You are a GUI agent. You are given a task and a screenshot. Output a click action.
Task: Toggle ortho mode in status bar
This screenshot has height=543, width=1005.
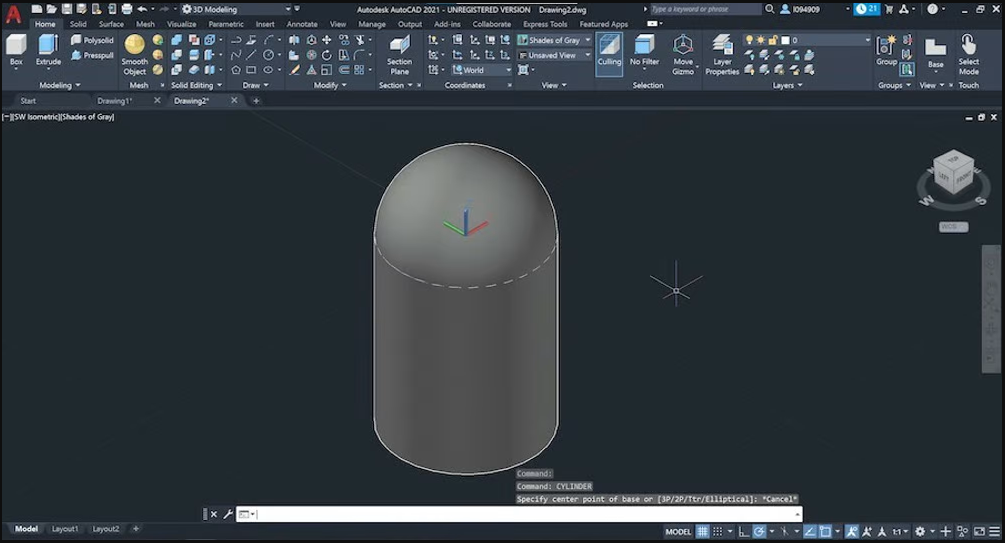click(x=743, y=531)
